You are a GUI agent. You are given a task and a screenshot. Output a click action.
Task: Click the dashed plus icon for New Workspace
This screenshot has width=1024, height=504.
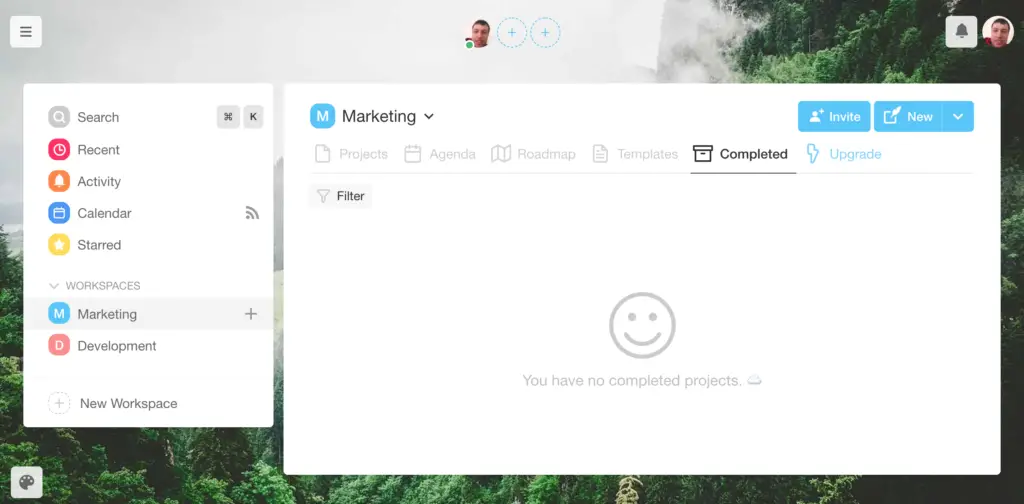coord(59,403)
